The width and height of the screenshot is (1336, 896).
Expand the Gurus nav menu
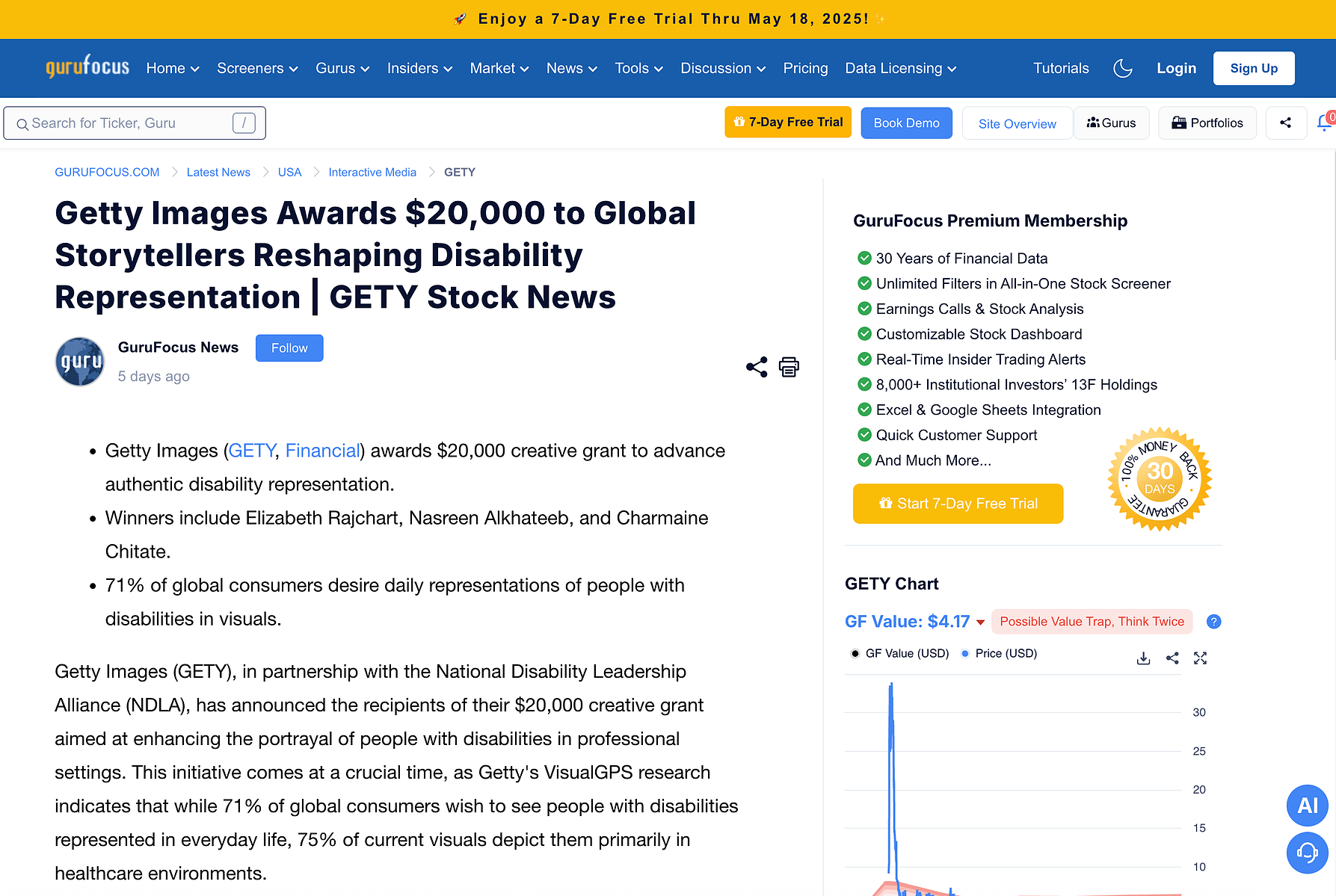pos(342,68)
